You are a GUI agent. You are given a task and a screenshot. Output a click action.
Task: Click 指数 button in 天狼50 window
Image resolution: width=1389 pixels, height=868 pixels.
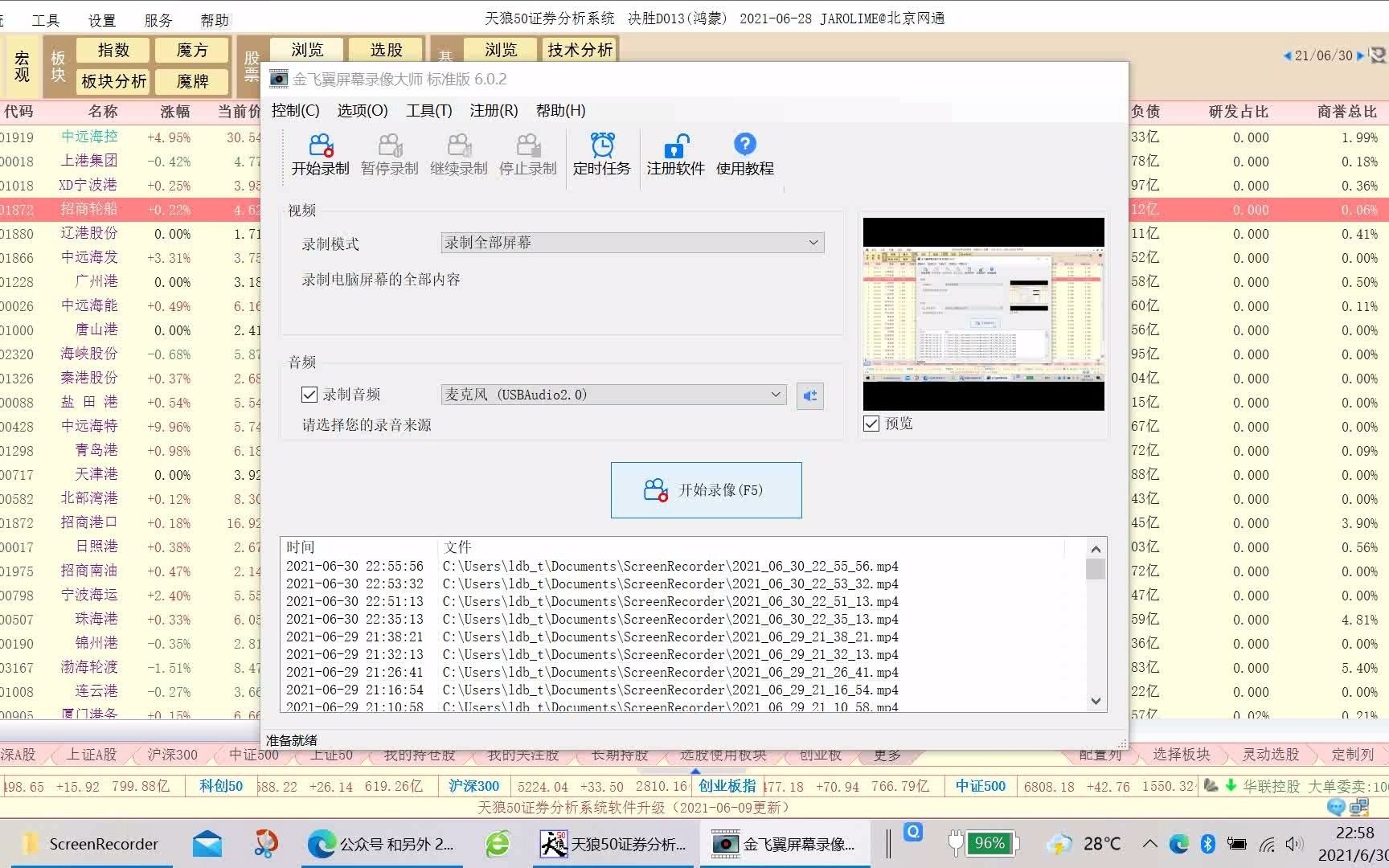[113, 50]
